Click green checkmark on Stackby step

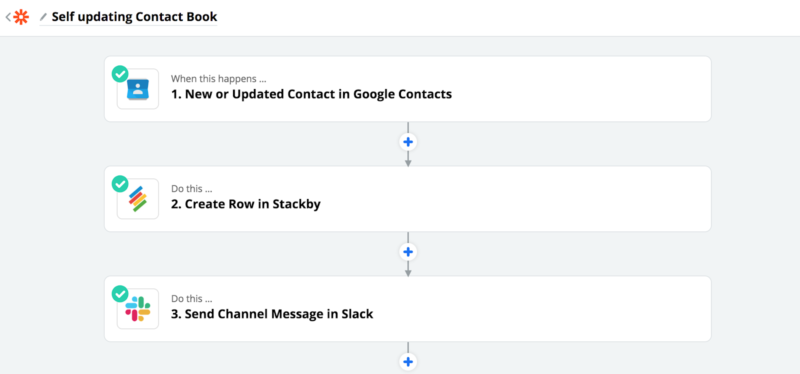[x=120, y=184]
